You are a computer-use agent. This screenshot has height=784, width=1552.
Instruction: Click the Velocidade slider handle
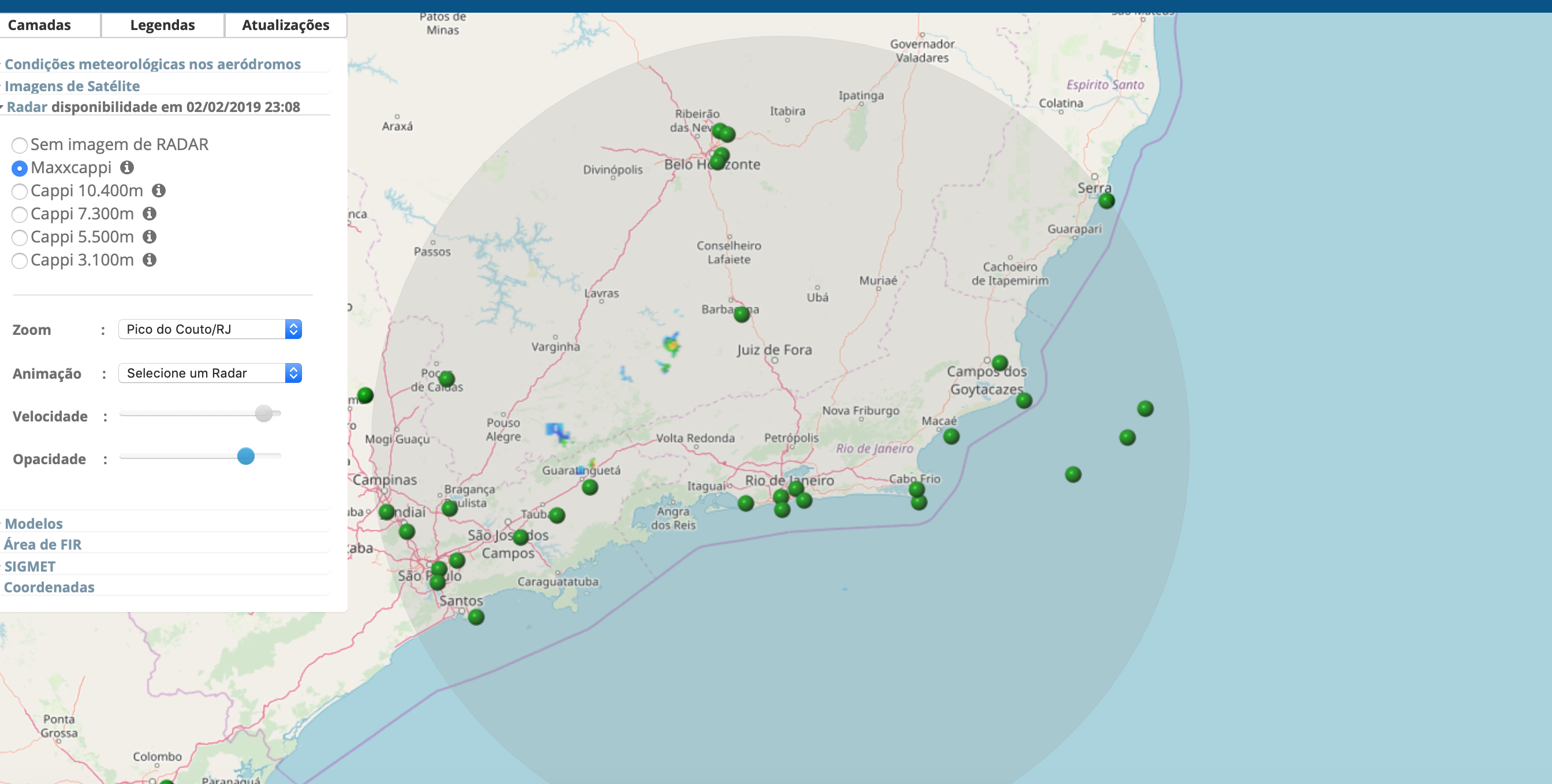(x=263, y=413)
